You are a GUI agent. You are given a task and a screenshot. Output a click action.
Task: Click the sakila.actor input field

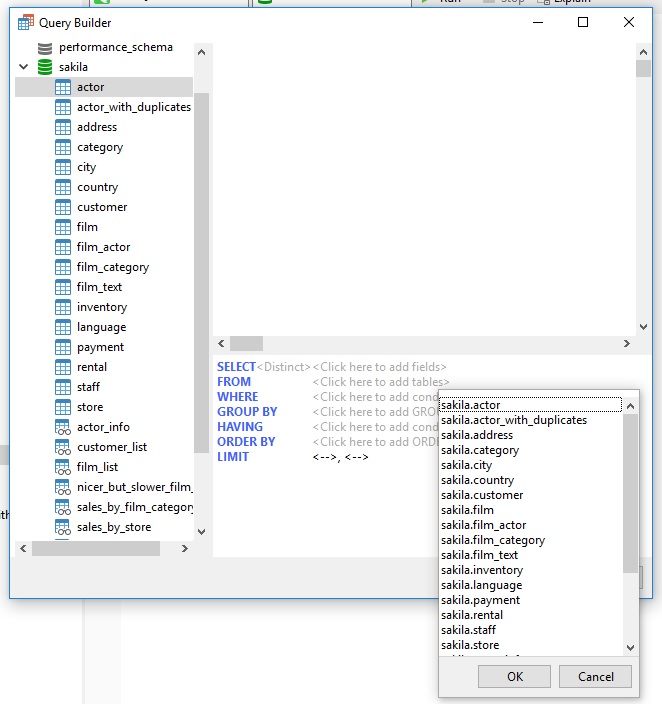click(x=530, y=405)
